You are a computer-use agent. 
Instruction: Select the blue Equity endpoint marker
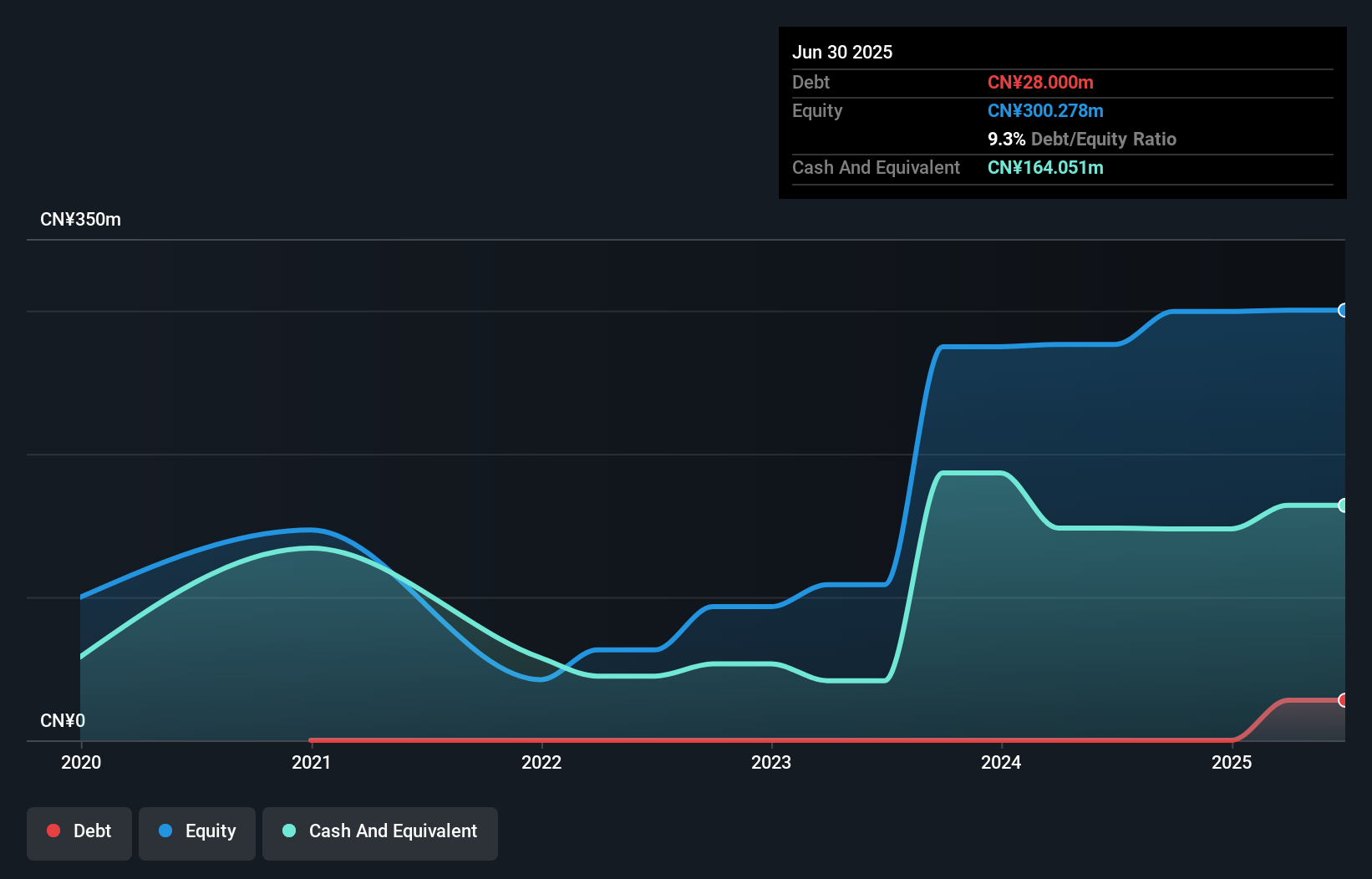1343,310
